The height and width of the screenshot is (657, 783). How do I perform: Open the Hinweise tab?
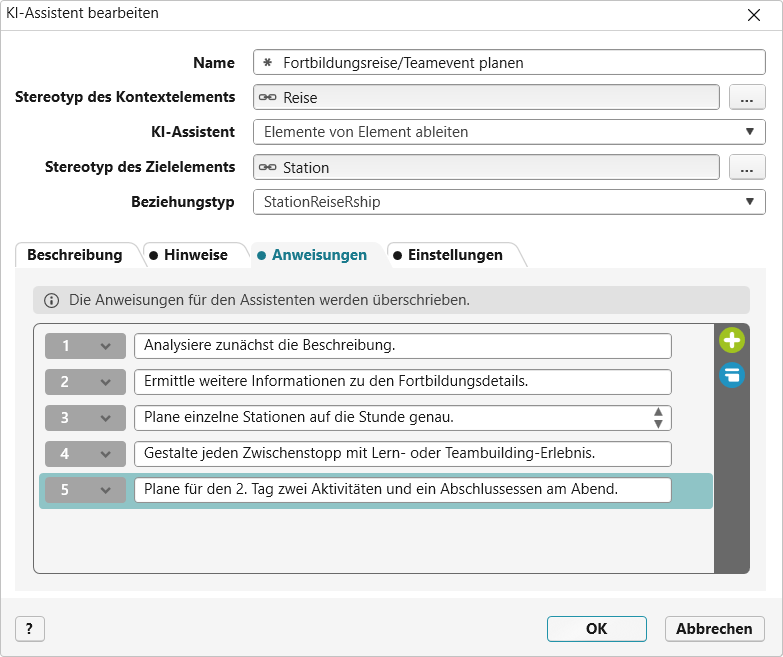click(195, 255)
